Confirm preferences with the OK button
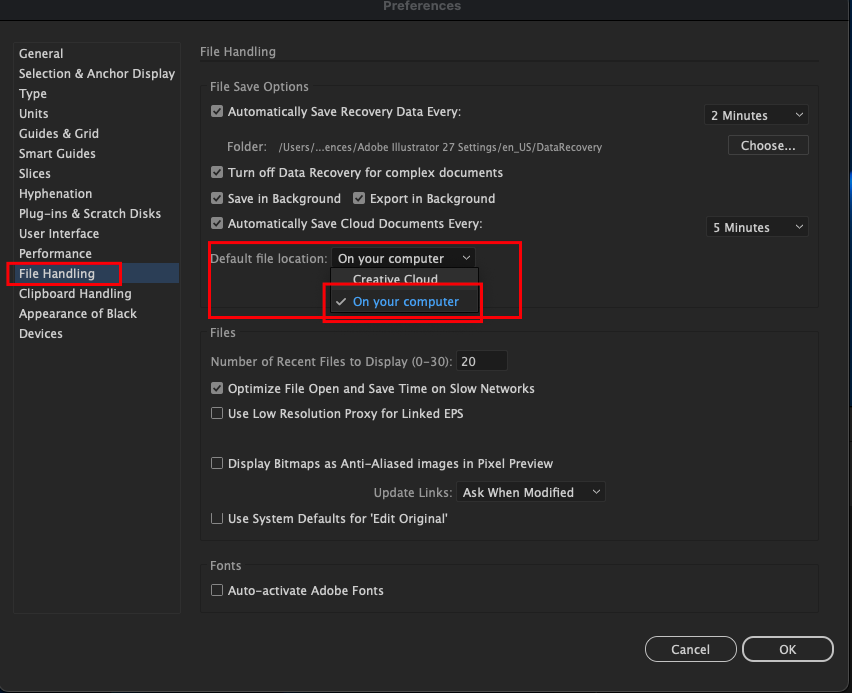The height and width of the screenshot is (693, 852). click(787, 649)
